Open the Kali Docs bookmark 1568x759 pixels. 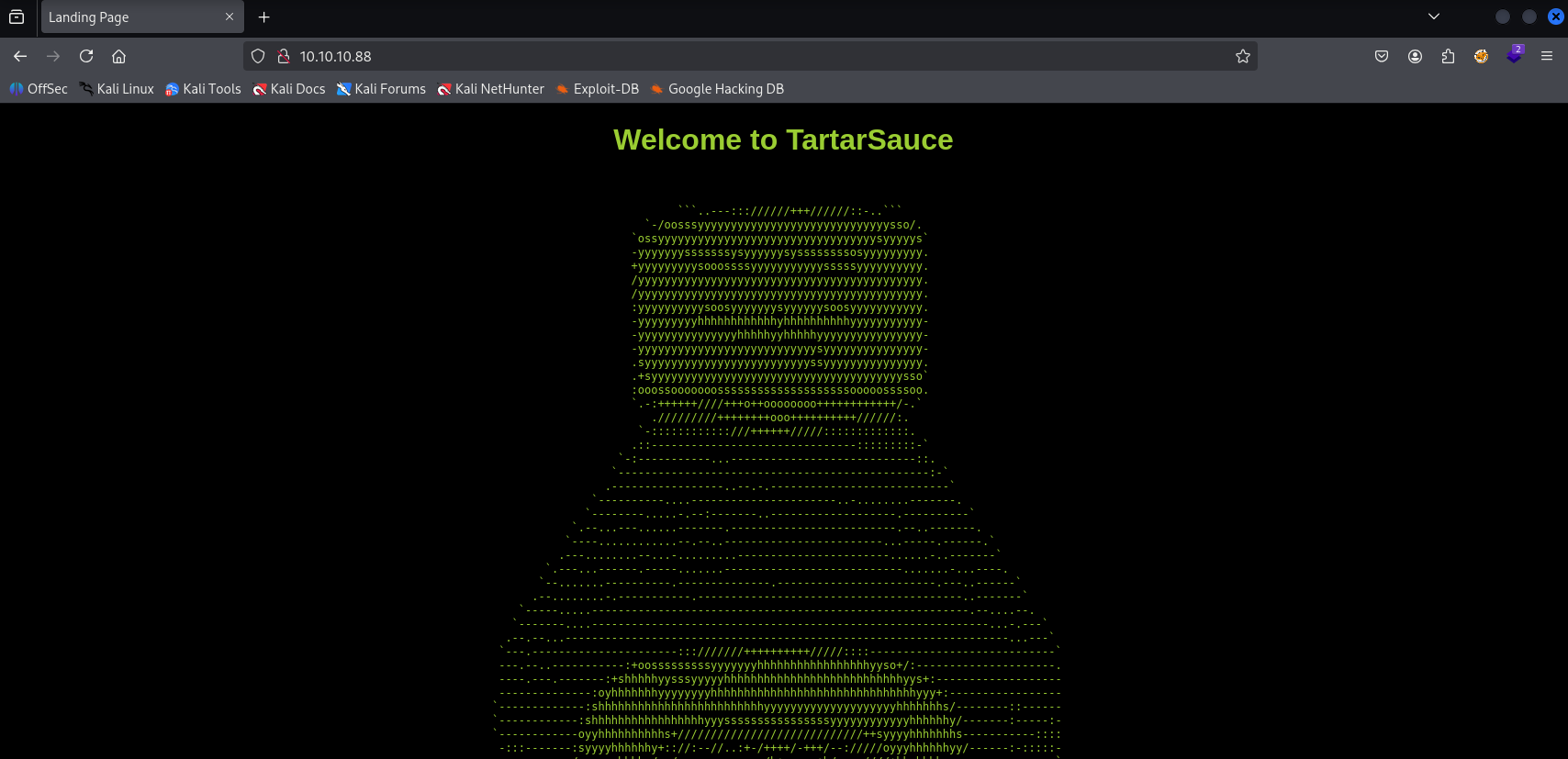(289, 89)
